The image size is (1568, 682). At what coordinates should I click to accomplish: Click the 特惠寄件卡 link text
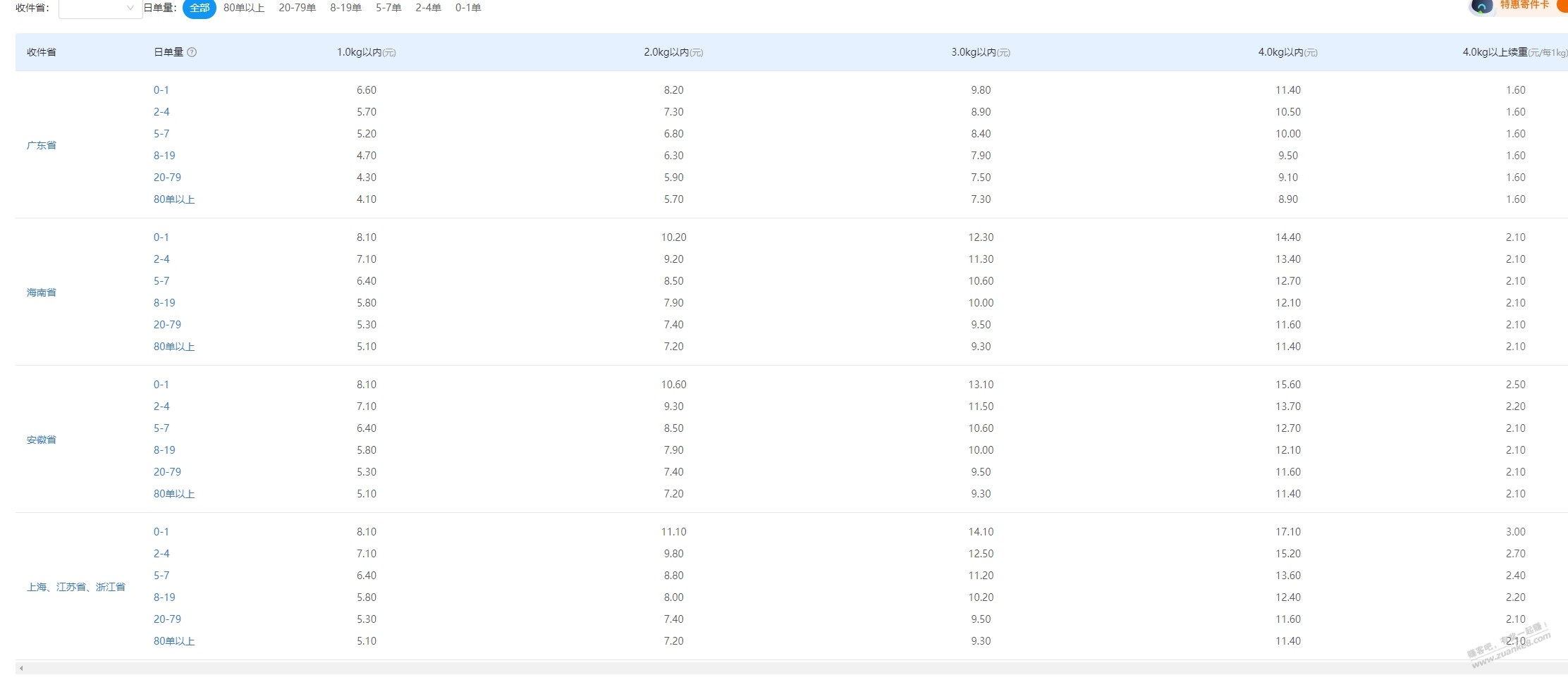tap(1524, 5)
